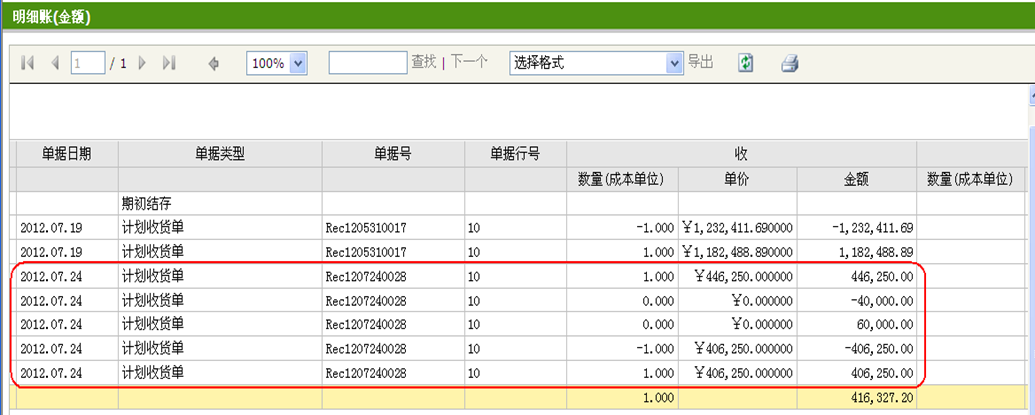This screenshot has height=415, width=1035.
Task: Click the 单据类型 column header
Action: pyautogui.click(x=220, y=154)
